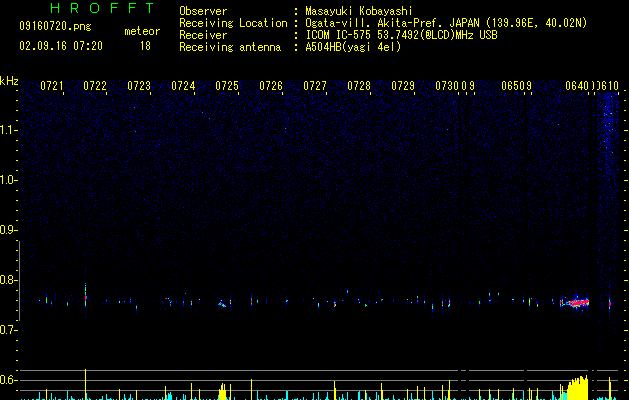Click the 0726 time marker
The image size is (629, 400).
[271, 86]
